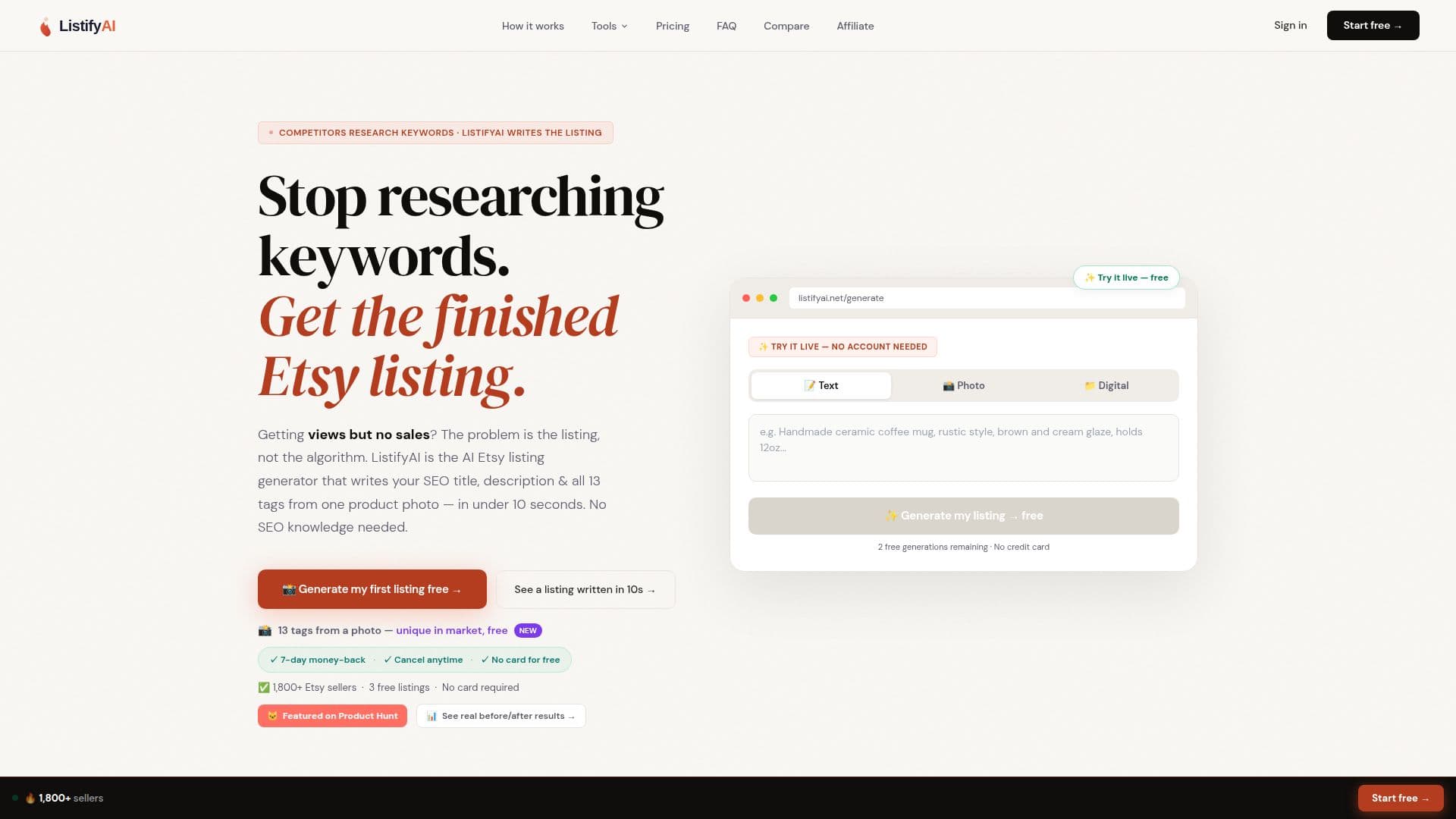The width and height of the screenshot is (1456, 819).
Task: Click Start free in the top header
Action: pyautogui.click(x=1373, y=25)
